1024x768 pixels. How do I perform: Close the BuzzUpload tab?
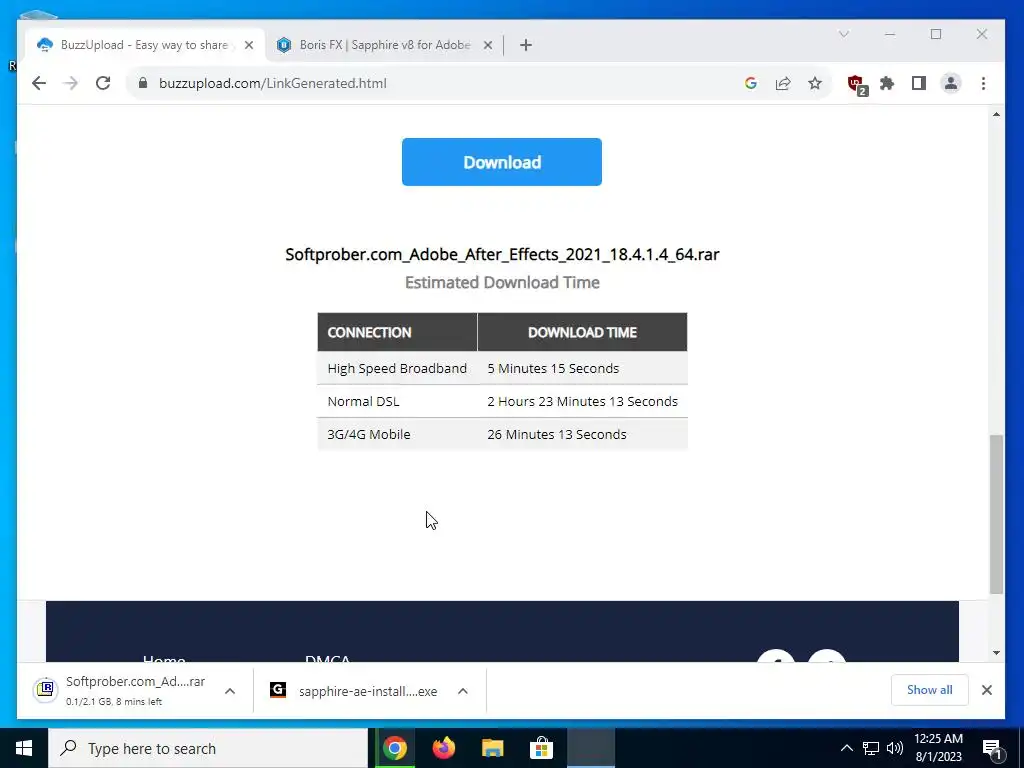(x=249, y=45)
